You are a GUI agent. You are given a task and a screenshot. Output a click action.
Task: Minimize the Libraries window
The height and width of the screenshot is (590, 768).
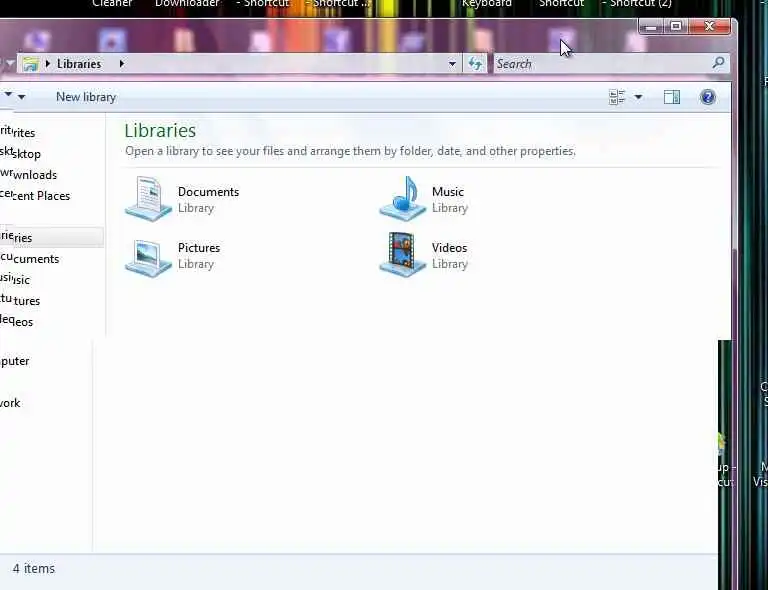pos(651,26)
